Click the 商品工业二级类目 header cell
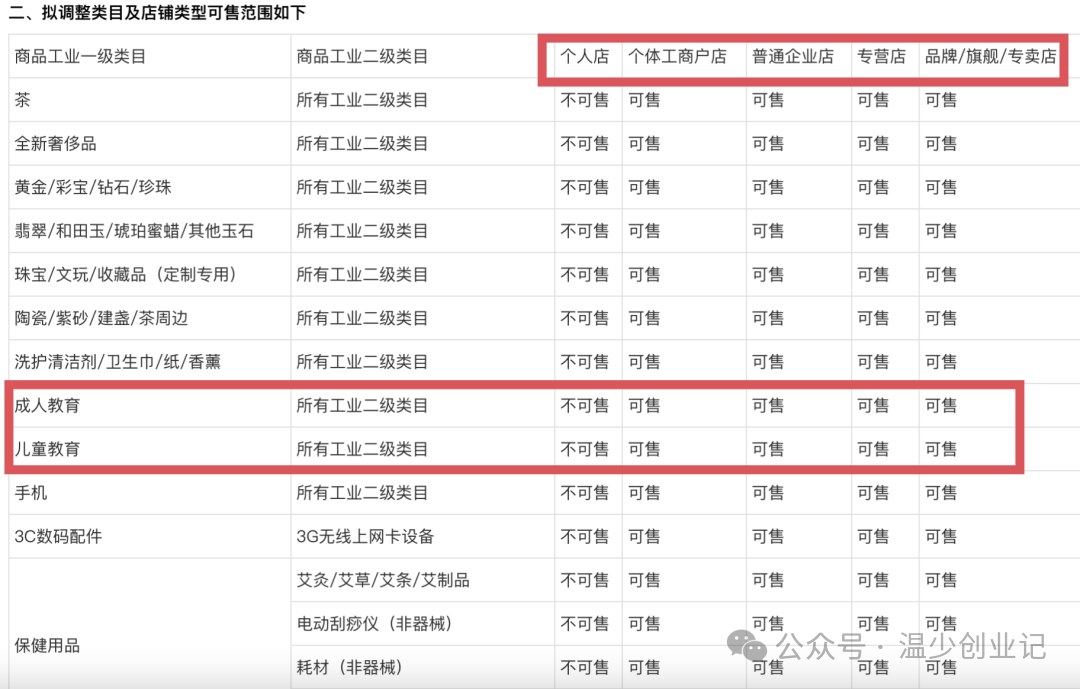1080x689 pixels. [x=362, y=57]
